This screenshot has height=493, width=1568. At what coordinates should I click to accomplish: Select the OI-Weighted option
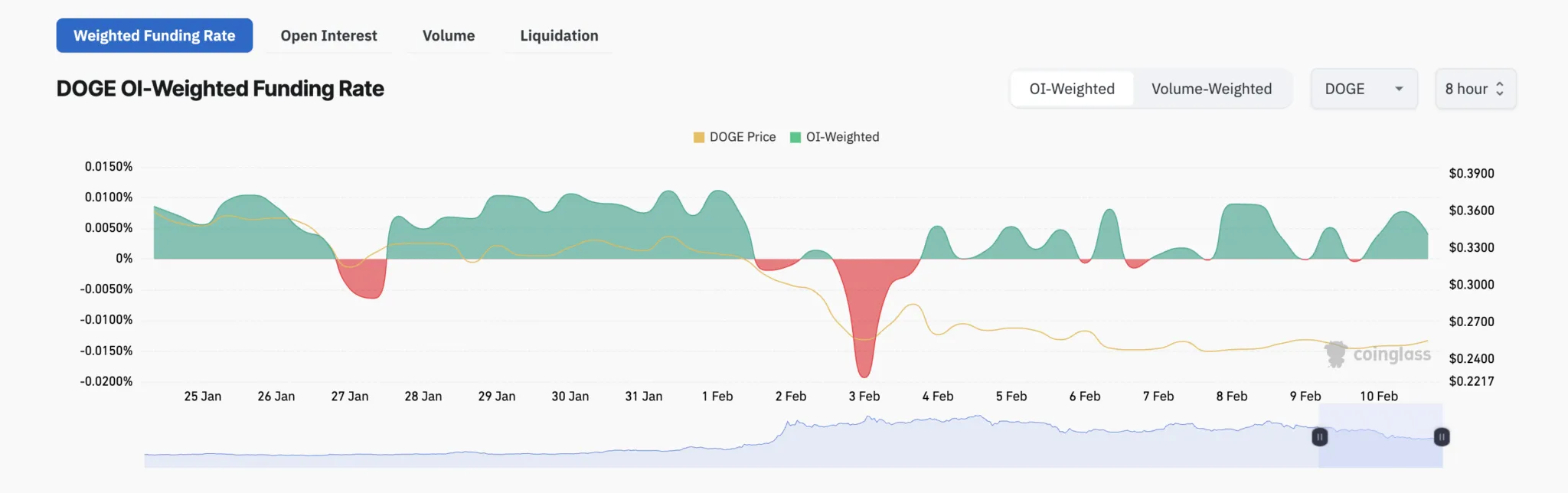[1072, 89]
